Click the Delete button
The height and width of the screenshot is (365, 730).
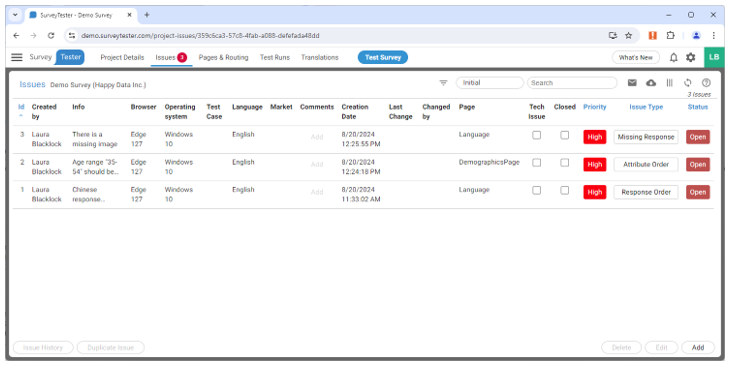coord(621,348)
